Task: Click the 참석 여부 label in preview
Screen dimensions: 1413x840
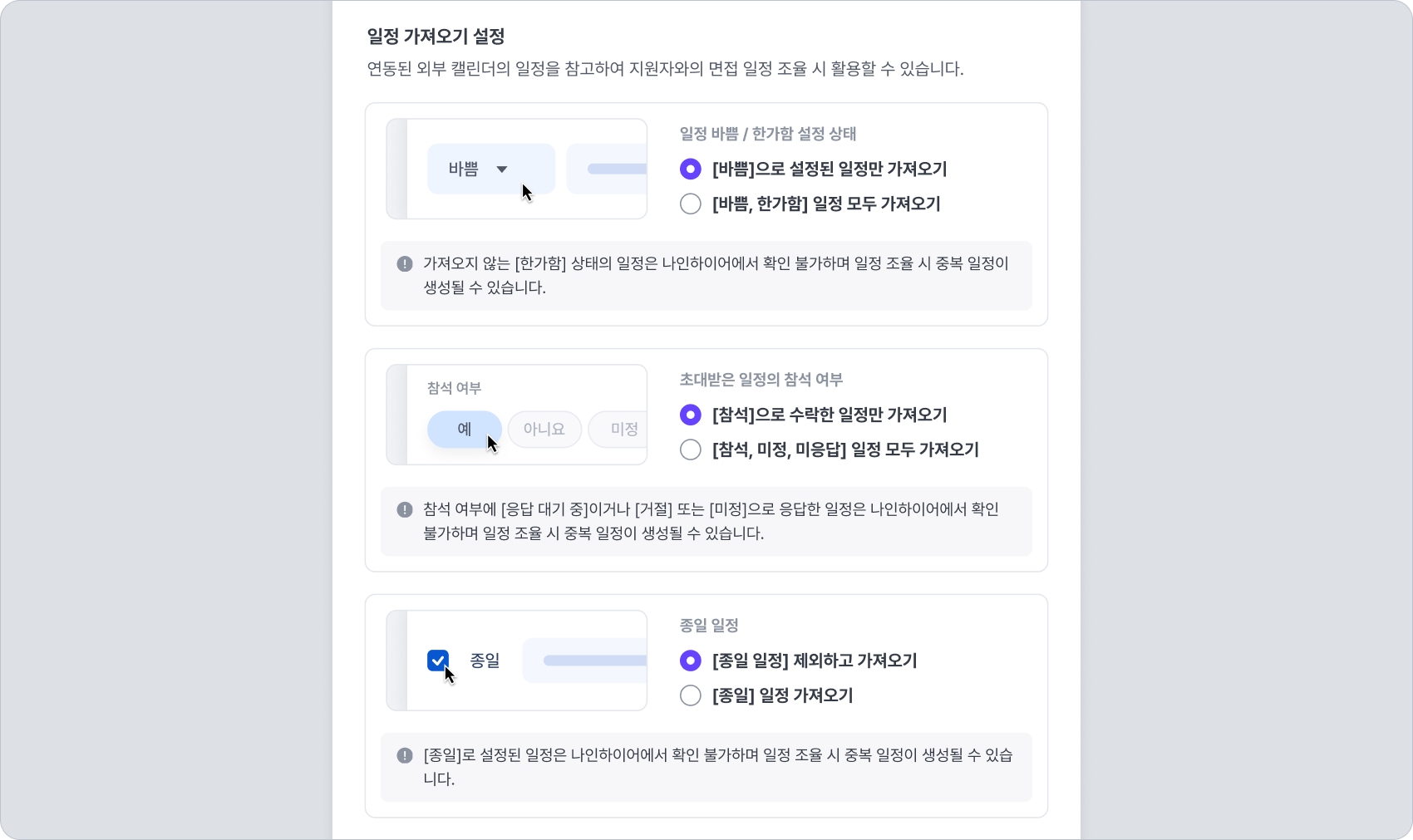Action: 454,388
